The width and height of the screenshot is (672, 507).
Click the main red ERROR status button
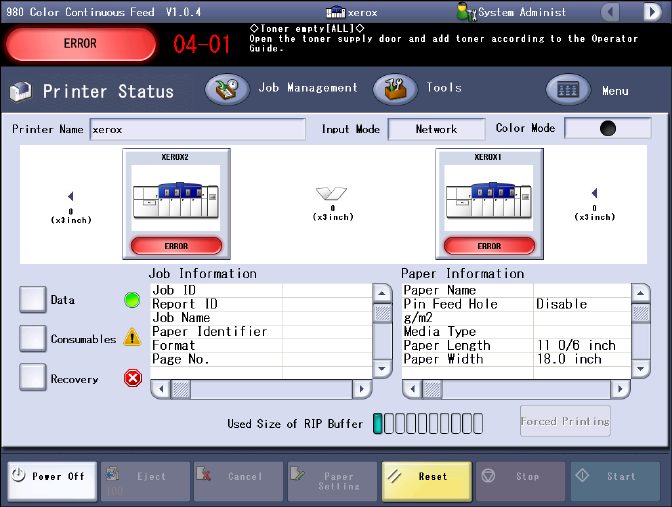click(81, 44)
